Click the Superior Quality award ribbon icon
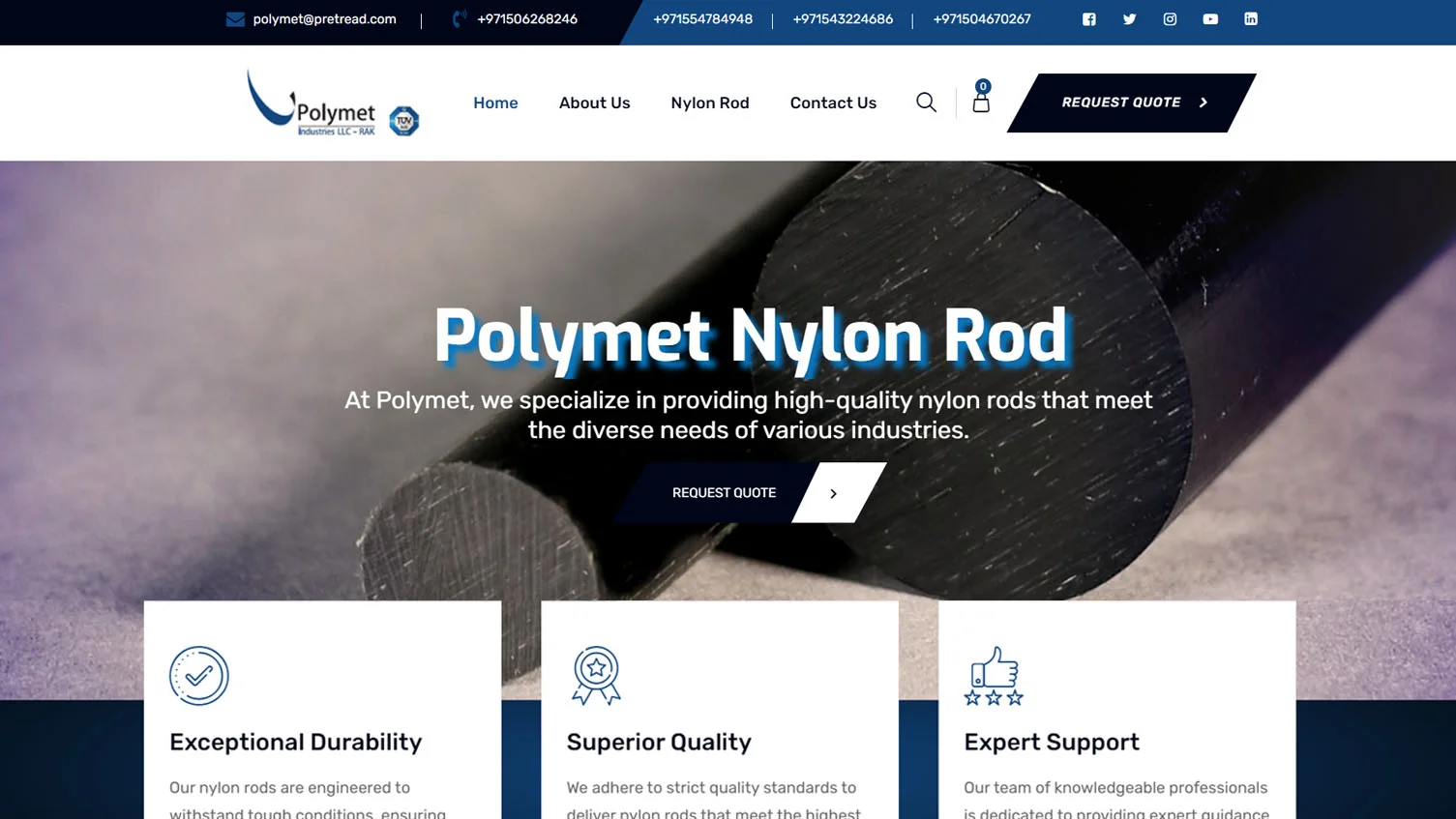 click(596, 676)
